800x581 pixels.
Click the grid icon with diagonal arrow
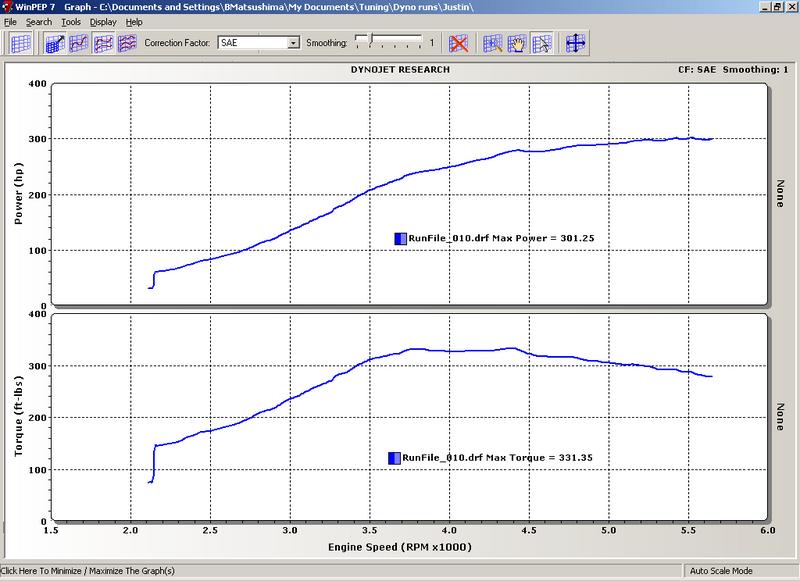click(x=53, y=43)
